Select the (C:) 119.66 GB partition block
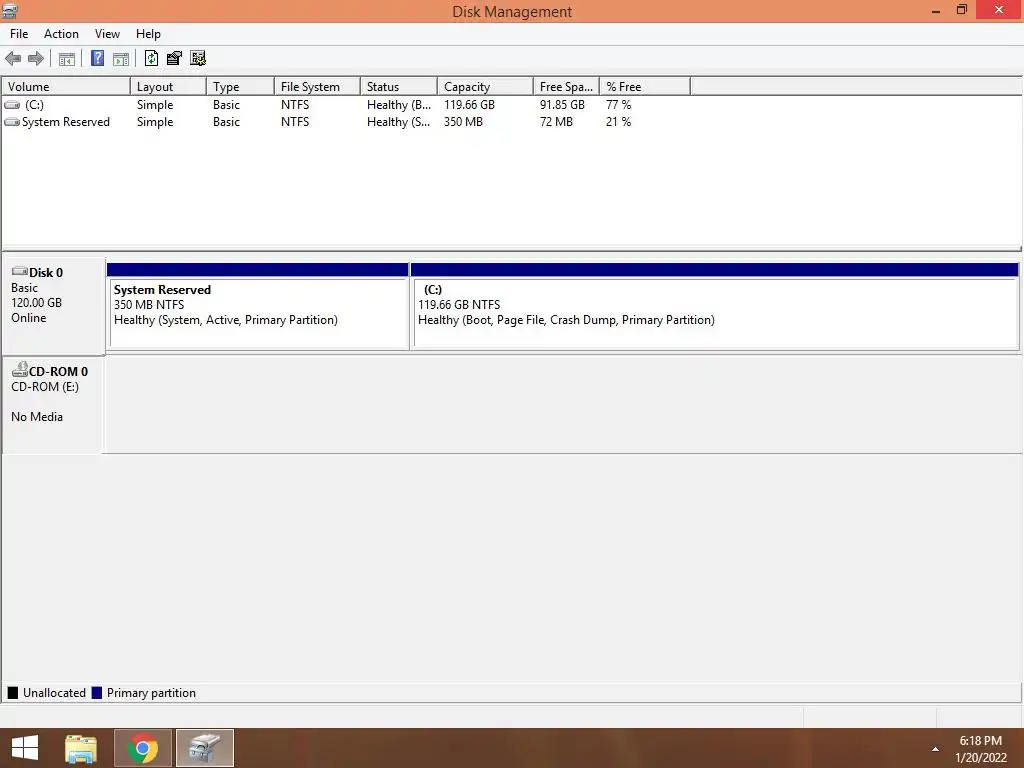This screenshot has width=1024, height=768. point(715,306)
